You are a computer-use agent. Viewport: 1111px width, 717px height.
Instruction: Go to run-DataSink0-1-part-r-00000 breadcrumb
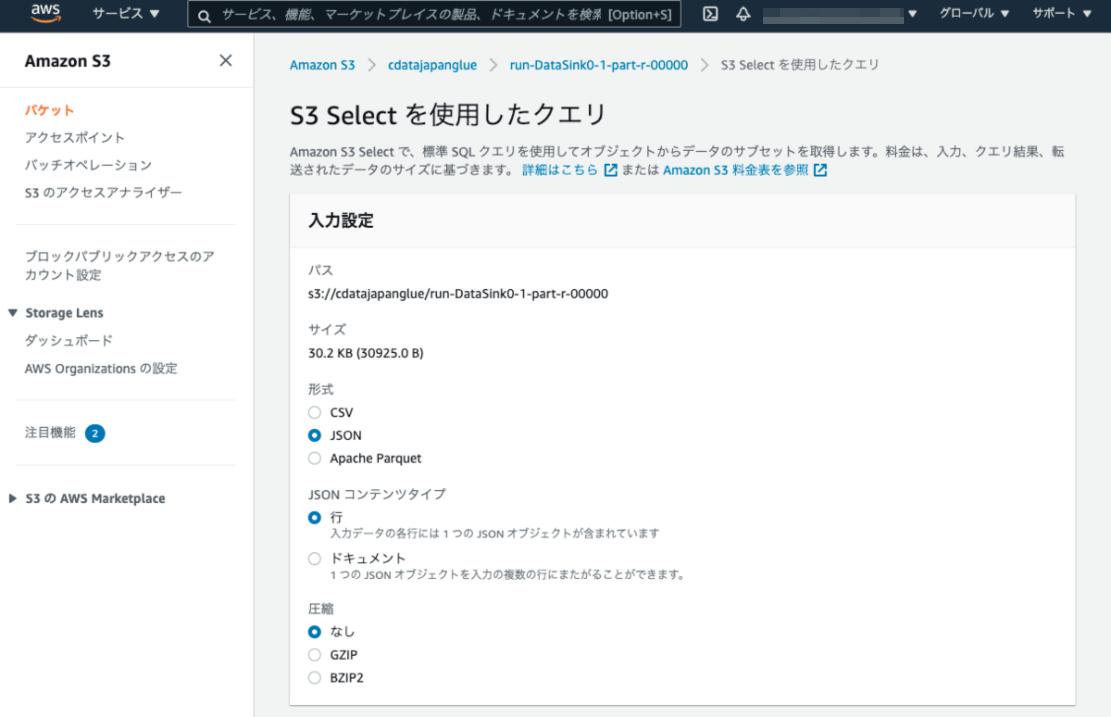coord(599,65)
